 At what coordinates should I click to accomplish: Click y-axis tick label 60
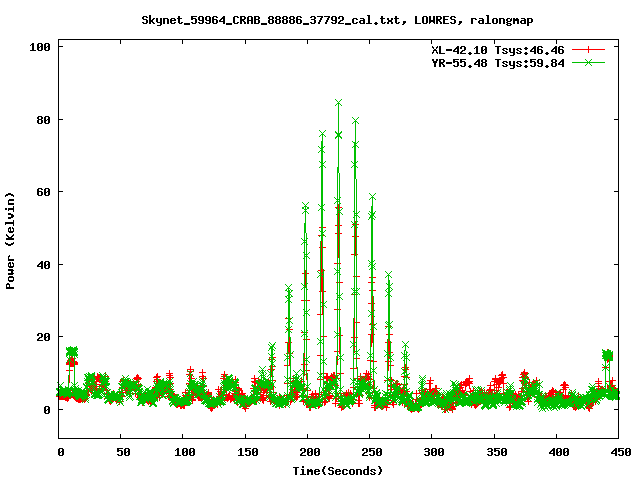[44, 192]
